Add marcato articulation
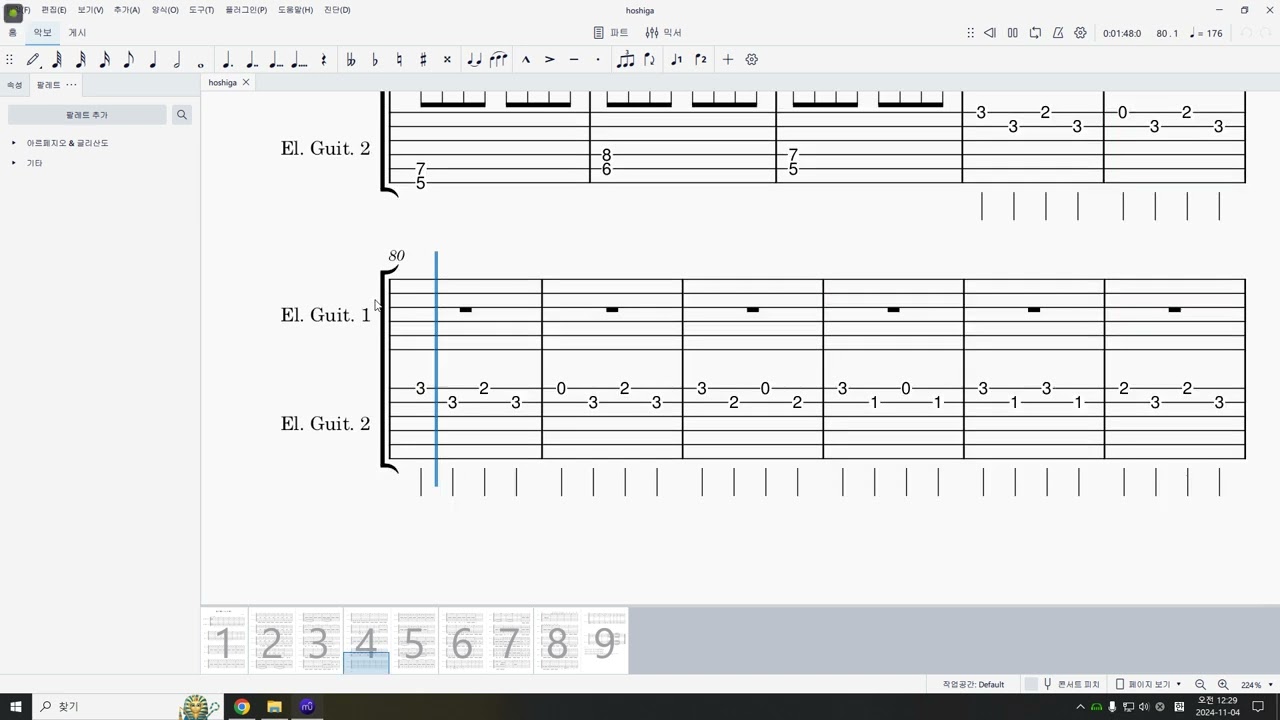 [x=526, y=60]
